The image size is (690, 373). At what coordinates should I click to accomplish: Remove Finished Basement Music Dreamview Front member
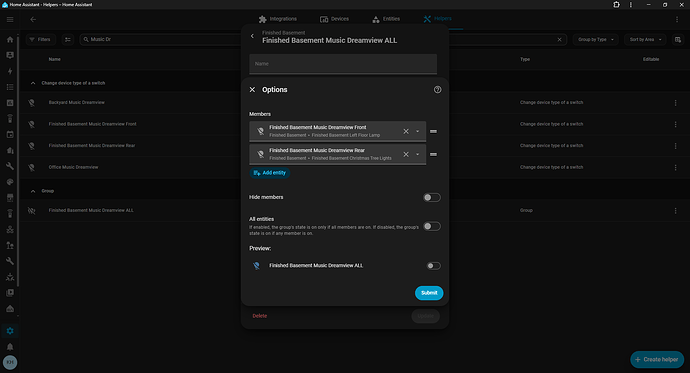click(406, 131)
